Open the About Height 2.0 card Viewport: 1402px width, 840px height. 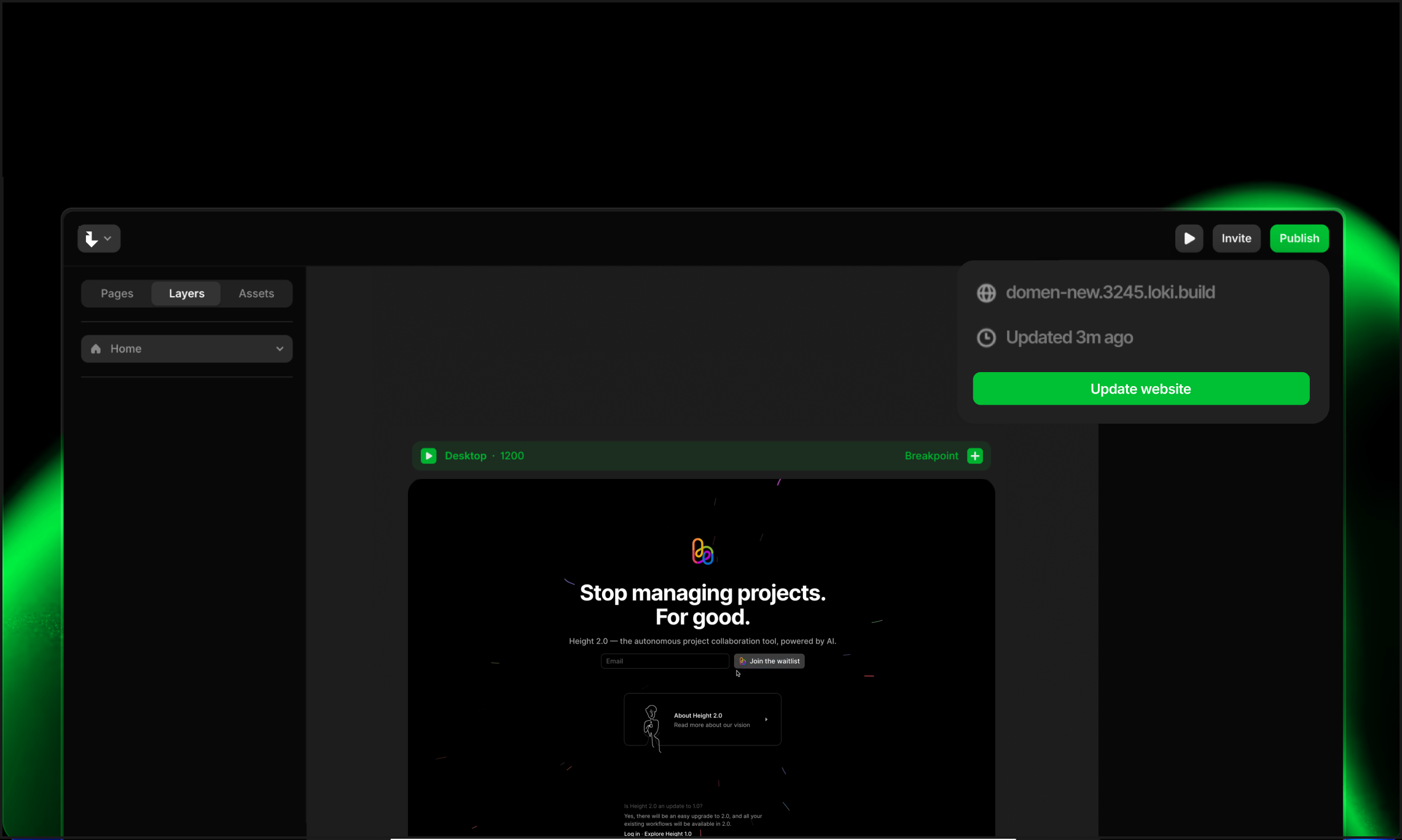pyautogui.click(x=702, y=720)
